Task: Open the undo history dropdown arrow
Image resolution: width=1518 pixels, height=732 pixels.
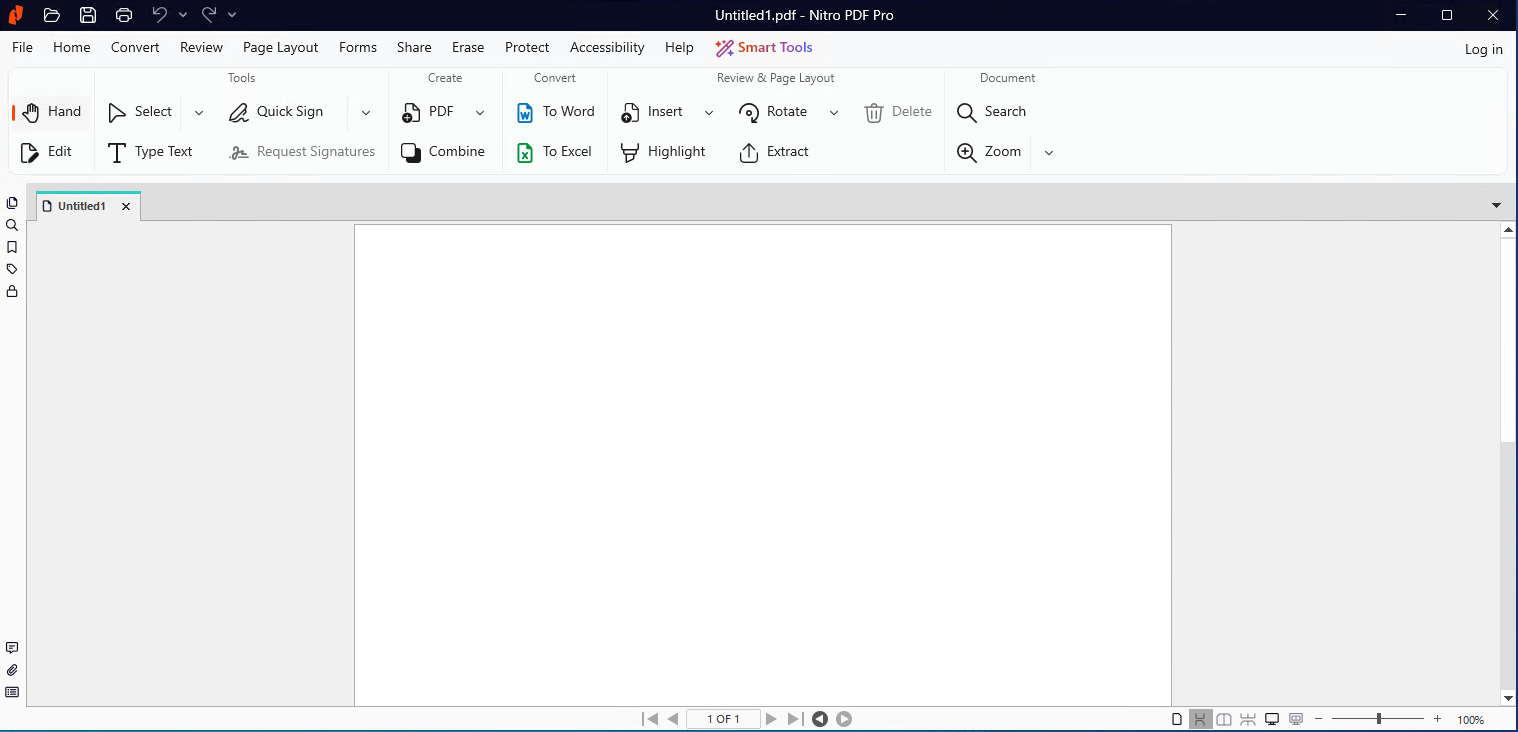Action: [183, 15]
